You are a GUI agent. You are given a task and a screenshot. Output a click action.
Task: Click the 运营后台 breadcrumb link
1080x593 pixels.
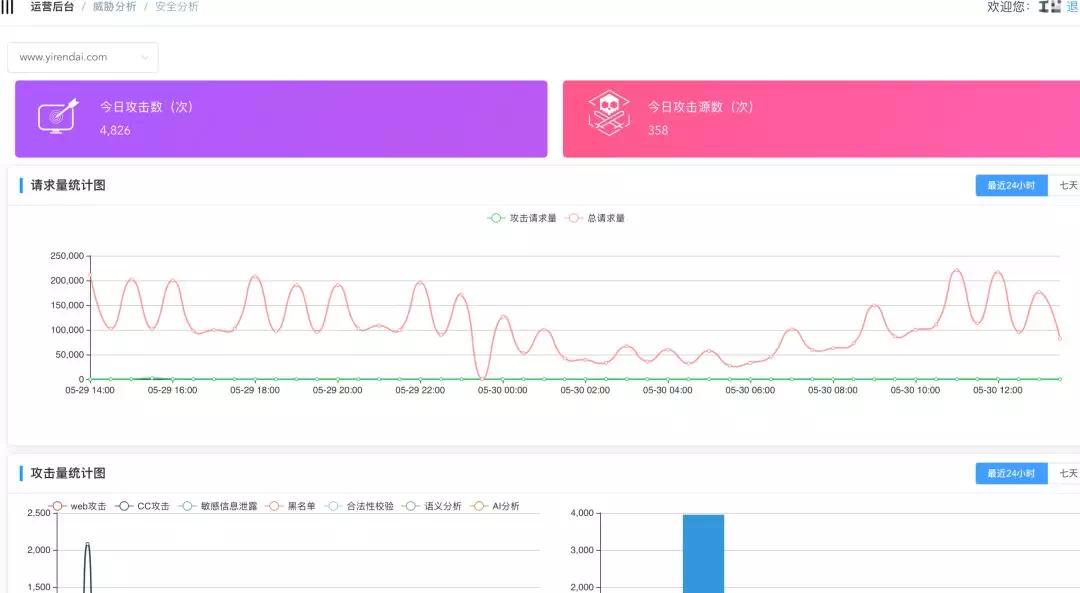pos(52,7)
